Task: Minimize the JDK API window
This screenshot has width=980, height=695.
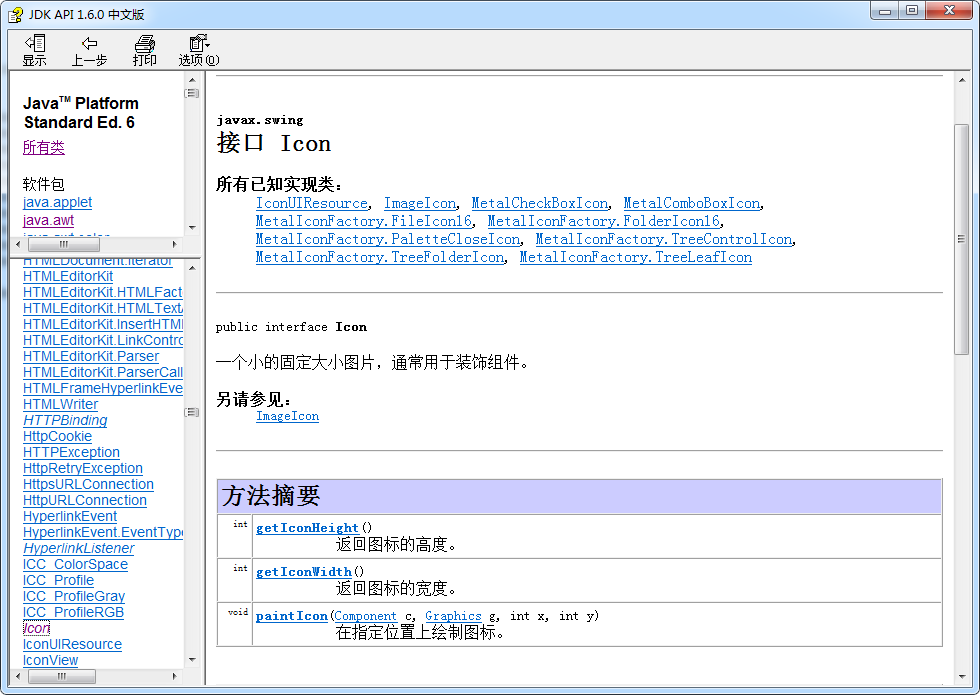Action: (885, 11)
